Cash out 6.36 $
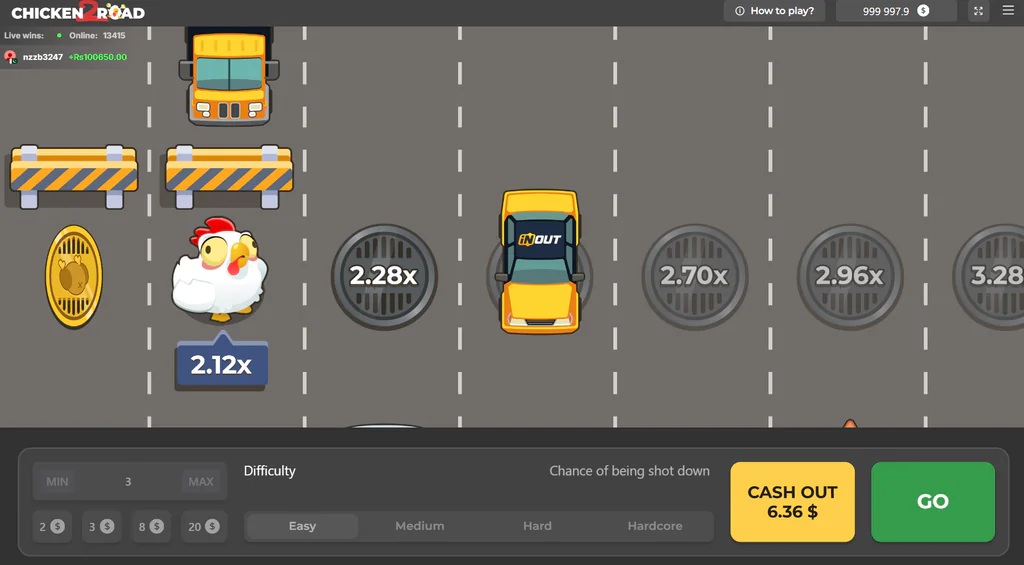 pyautogui.click(x=792, y=502)
